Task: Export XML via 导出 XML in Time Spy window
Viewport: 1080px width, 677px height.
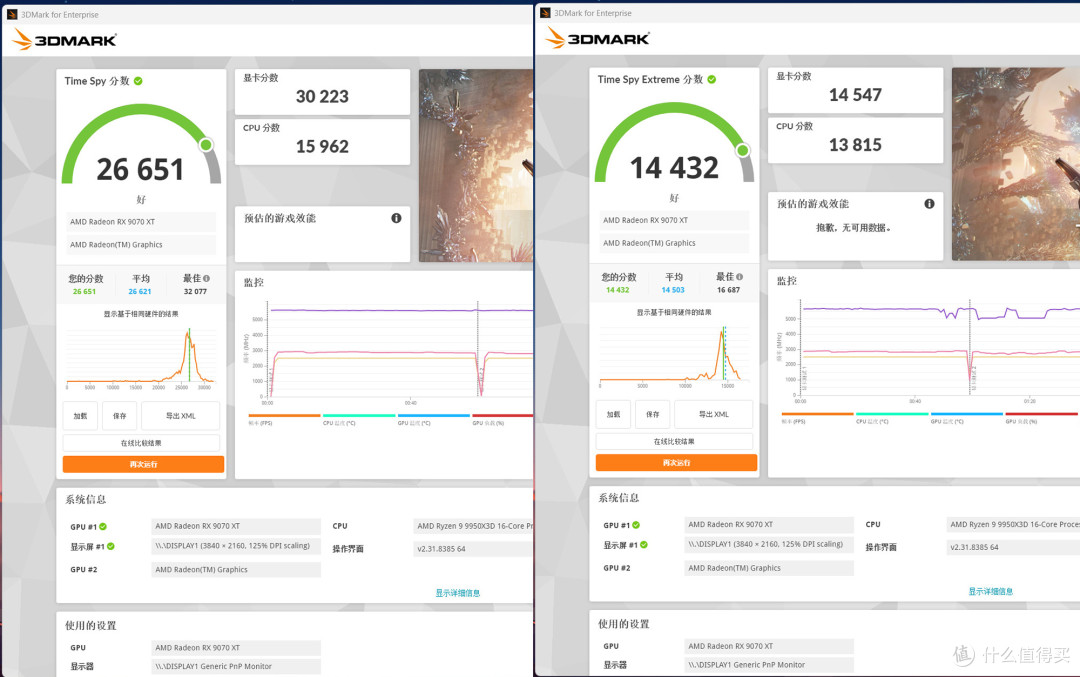Action: click(x=180, y=416)
